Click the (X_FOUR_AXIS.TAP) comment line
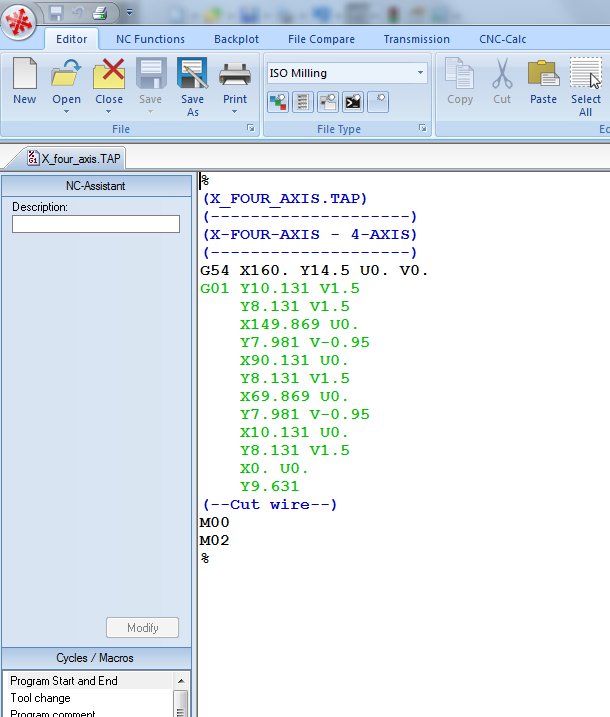Viewport: 610px width, 717px height. point(285,198)
